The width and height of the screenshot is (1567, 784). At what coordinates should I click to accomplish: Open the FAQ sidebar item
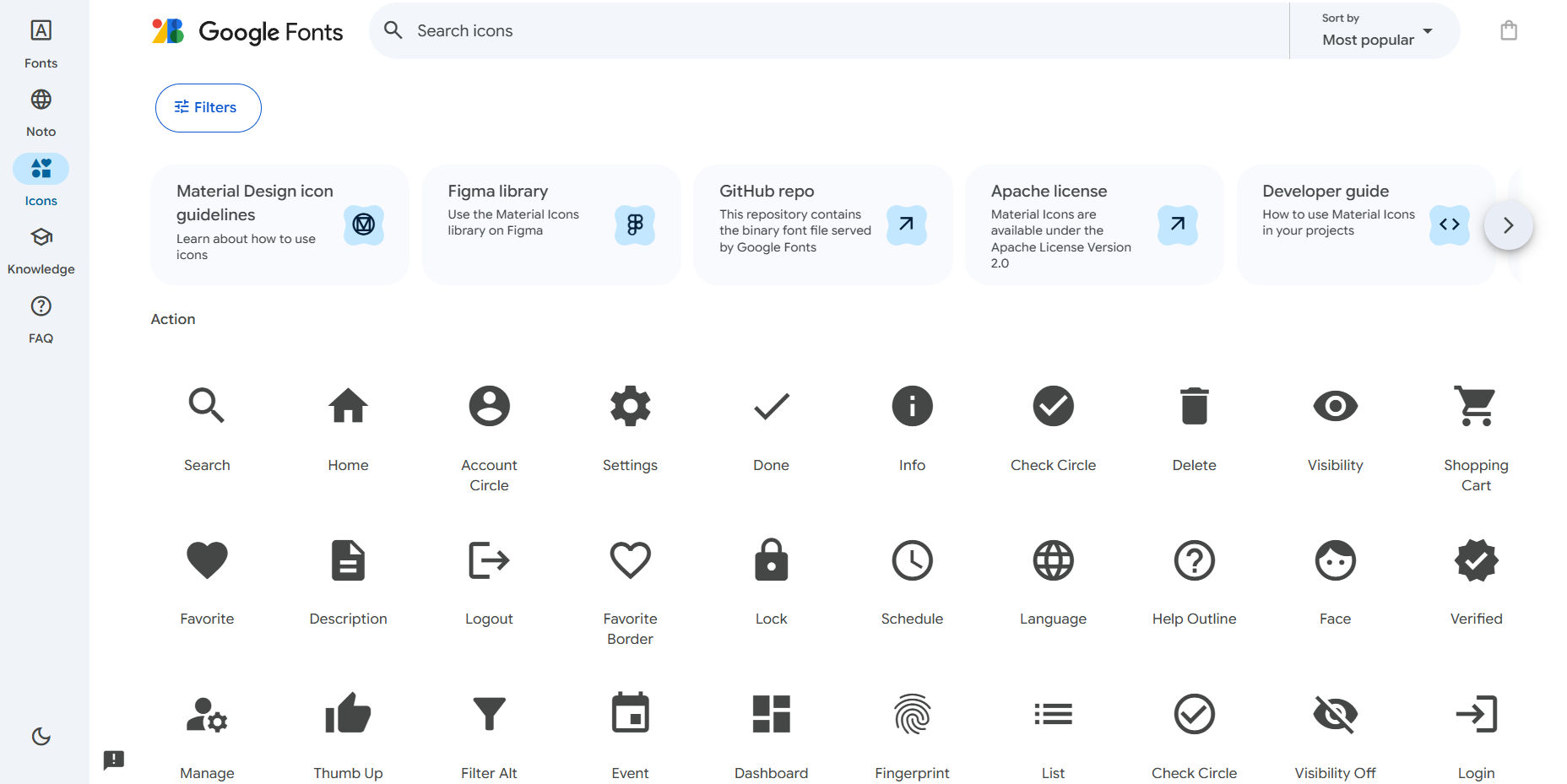tap(41, 320)
